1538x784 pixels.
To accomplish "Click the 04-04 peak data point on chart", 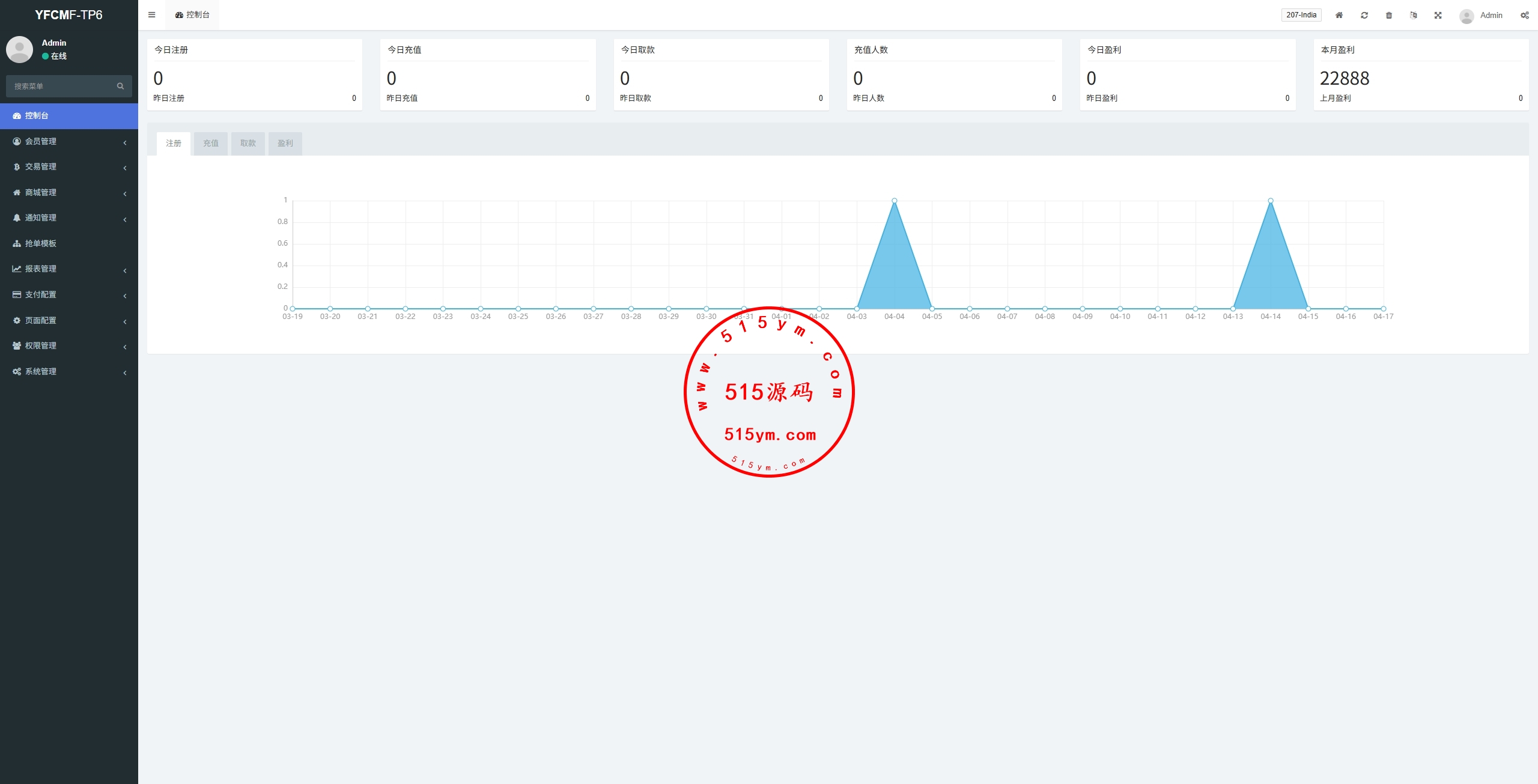I will pyautogui.click(x=894, y=201).
